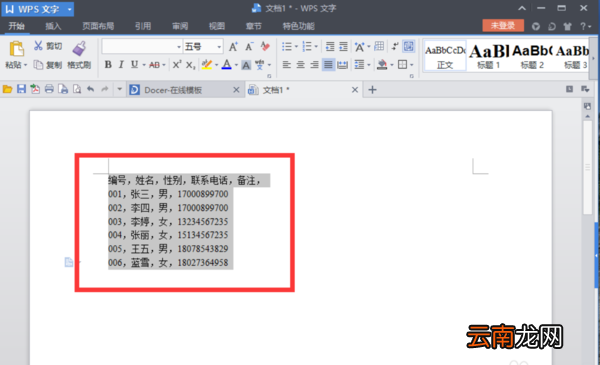The image size is (600, 365).
Task: Click the decrease indent icon
Action: tap(330, 47)
